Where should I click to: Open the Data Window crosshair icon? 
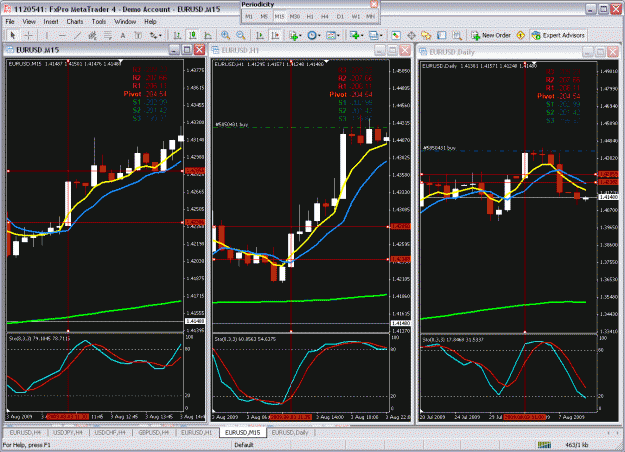click(411, 35)
